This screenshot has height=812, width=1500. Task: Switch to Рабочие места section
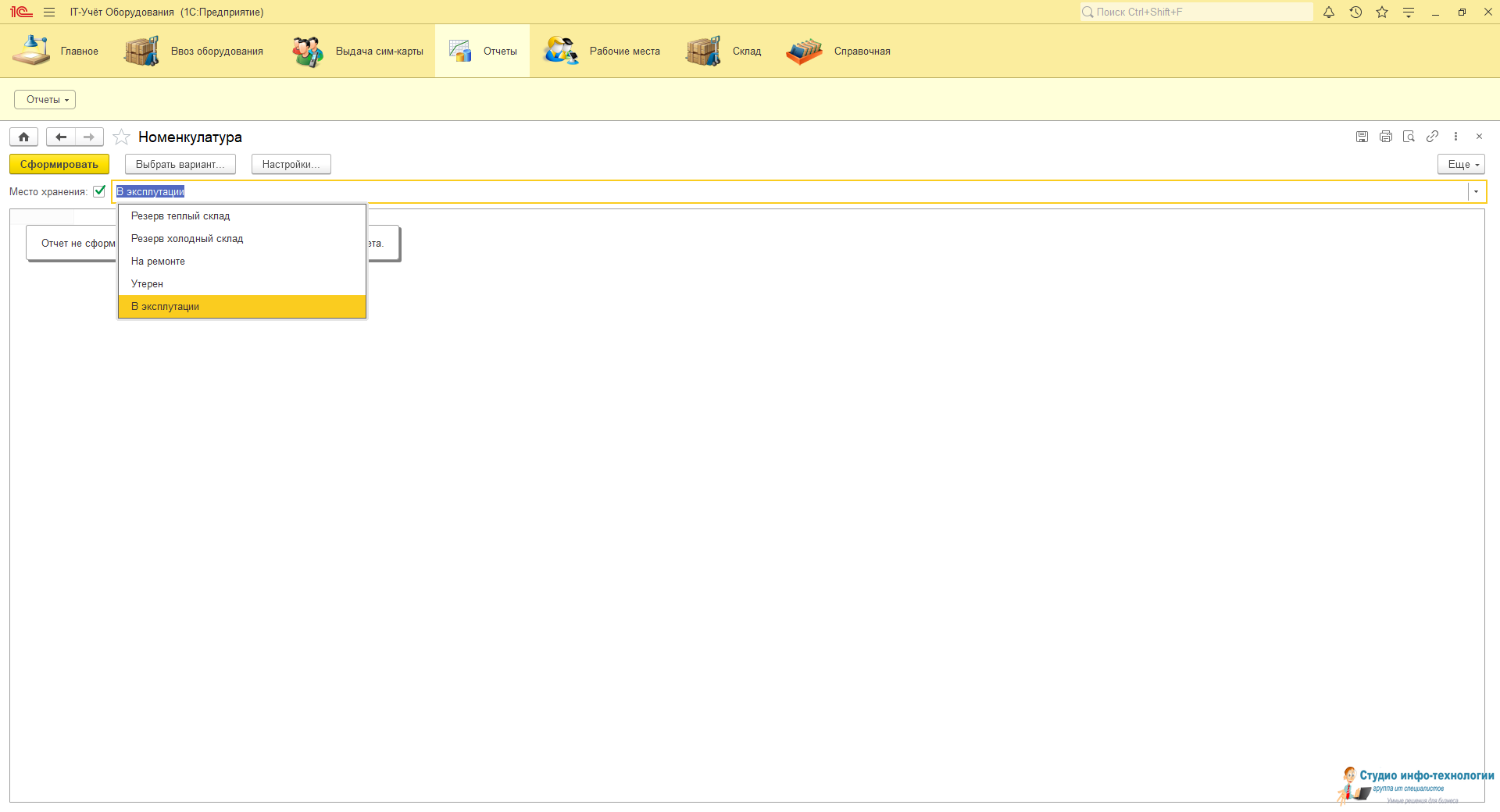[x=602, y=52]
